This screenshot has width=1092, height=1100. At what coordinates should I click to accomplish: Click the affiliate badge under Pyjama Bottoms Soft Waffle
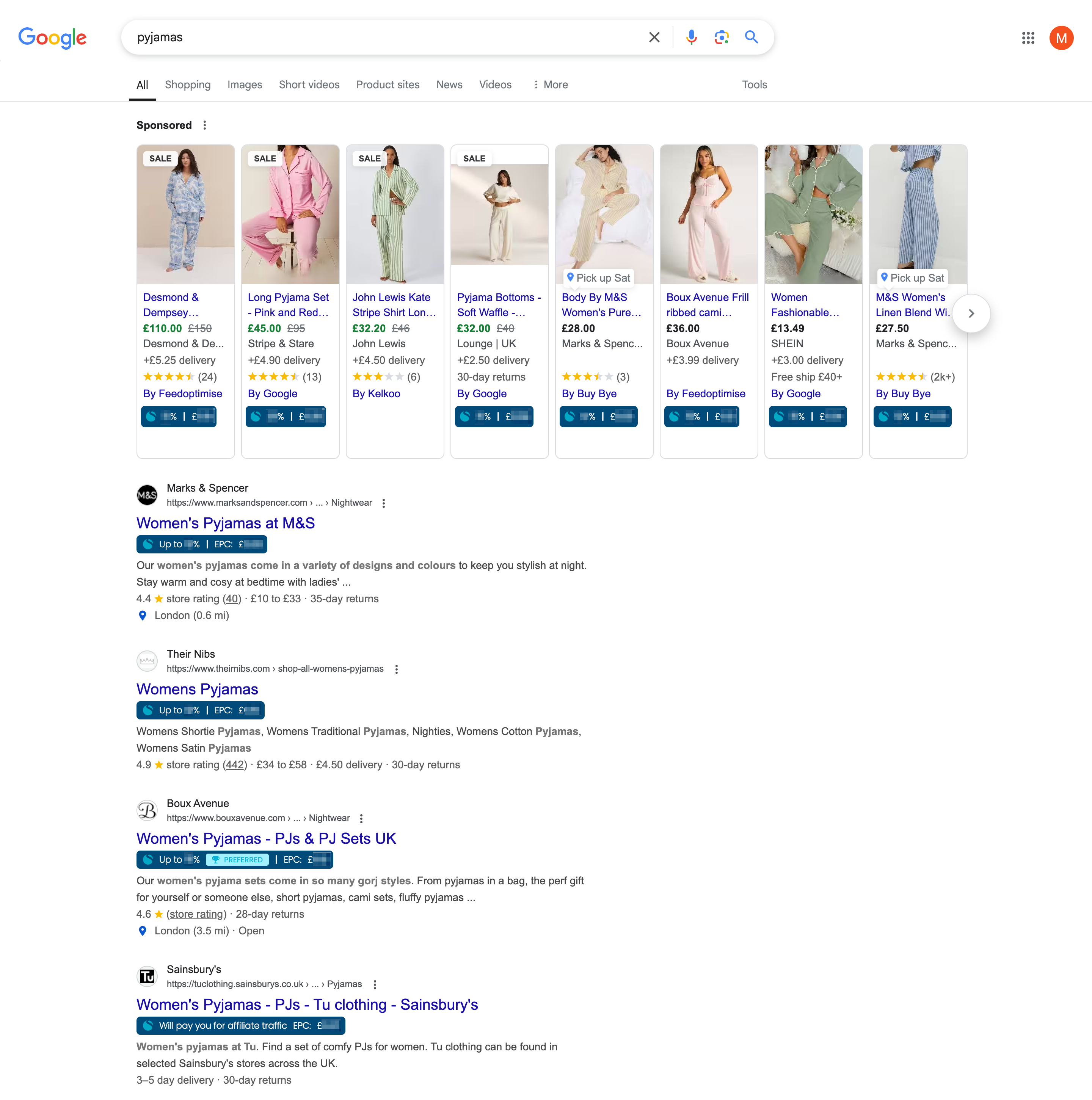[494, 417]
